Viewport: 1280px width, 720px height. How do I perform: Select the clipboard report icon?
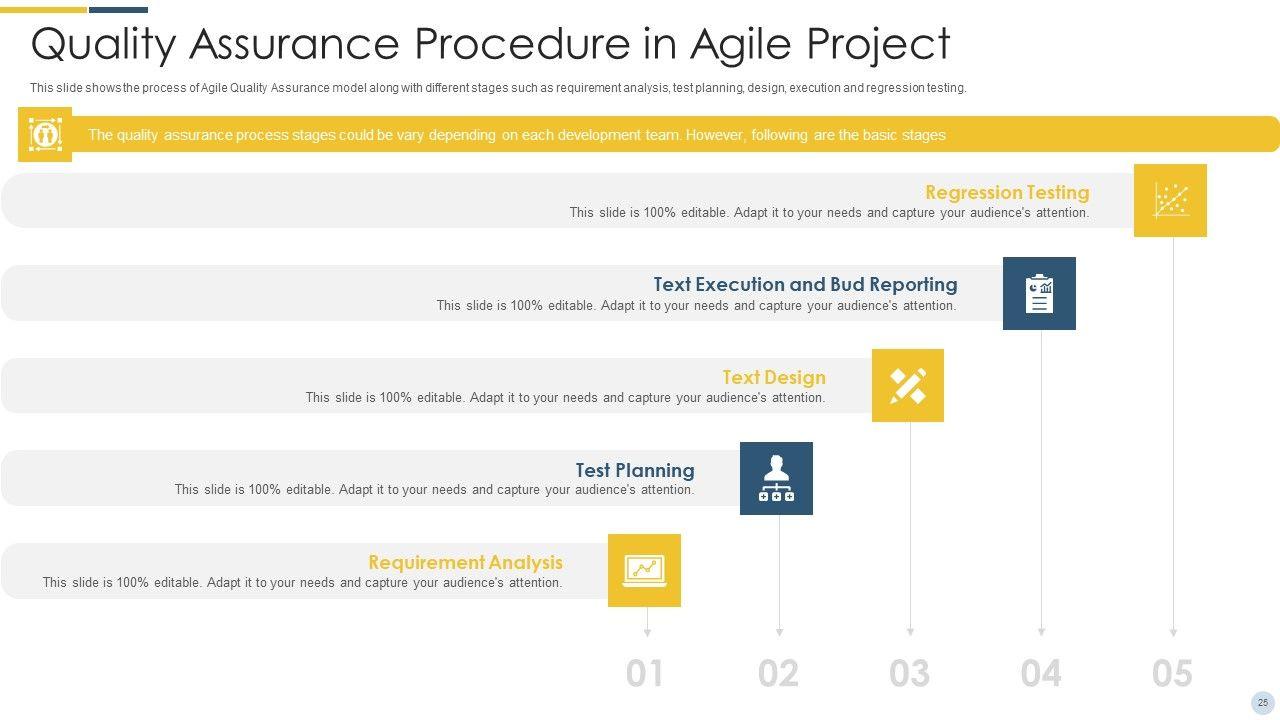1039,293
